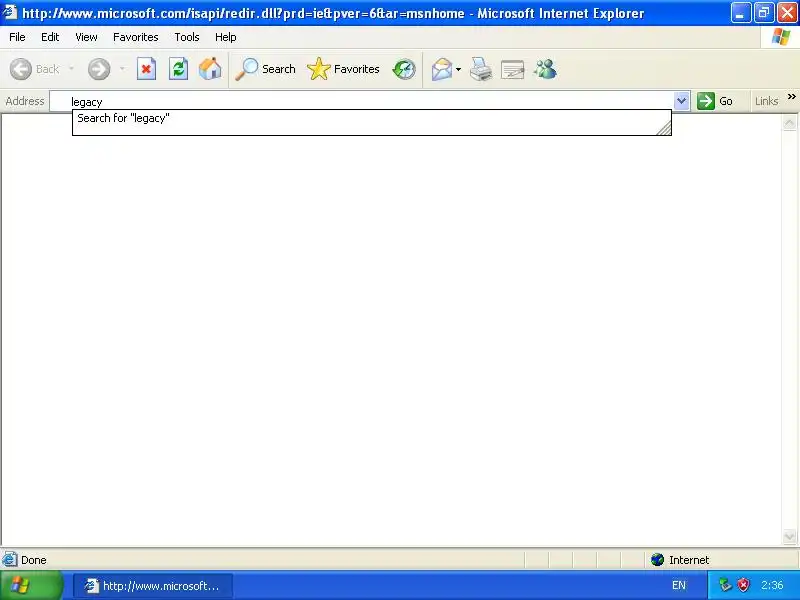Click the Internet zone globe in status bar
Image resolution: width=800 pixels, height=600 pixels.
pyautogui.click(x=657, y=560)
